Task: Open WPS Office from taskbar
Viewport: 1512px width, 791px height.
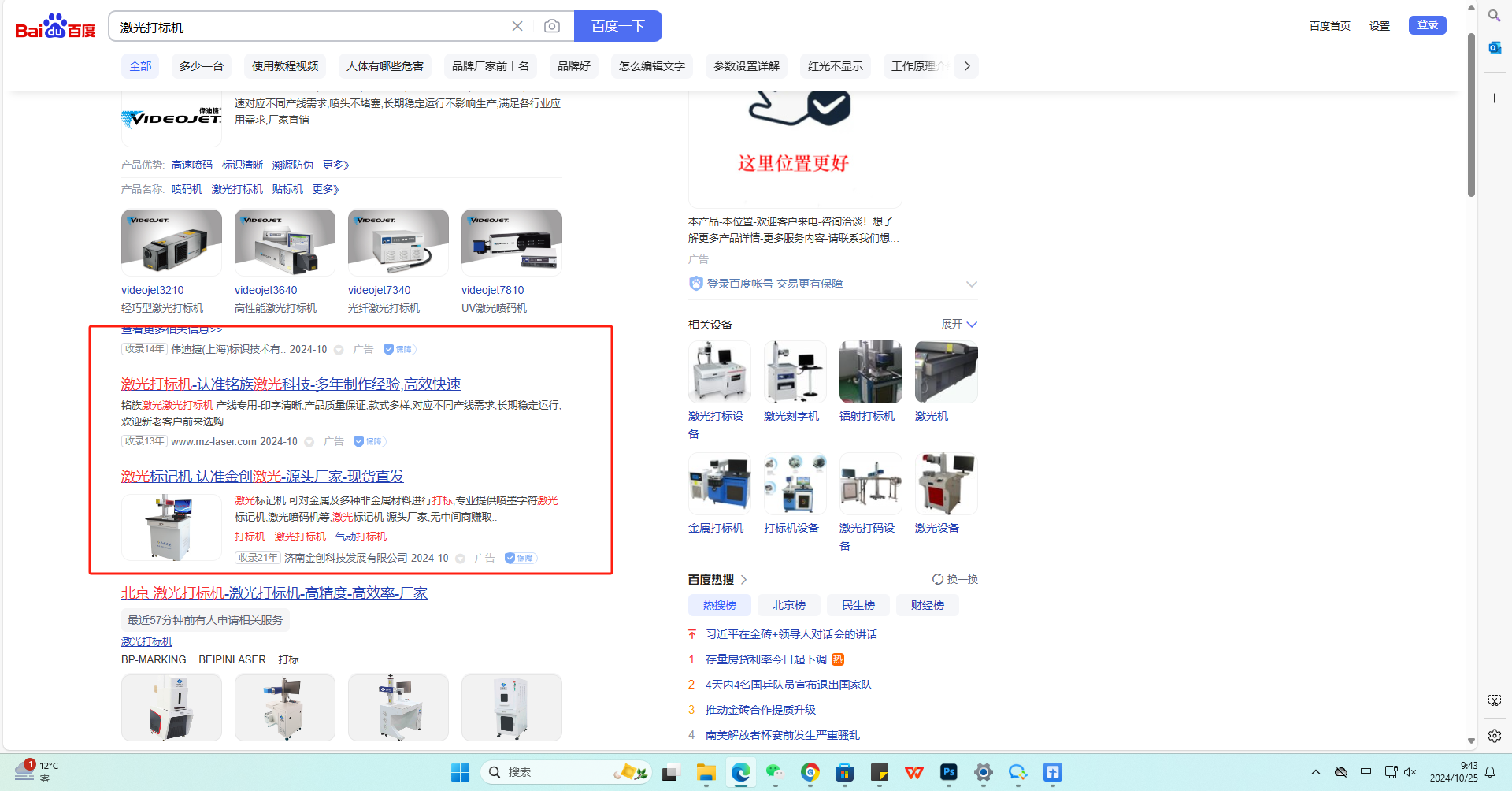Action: [914, 772]
